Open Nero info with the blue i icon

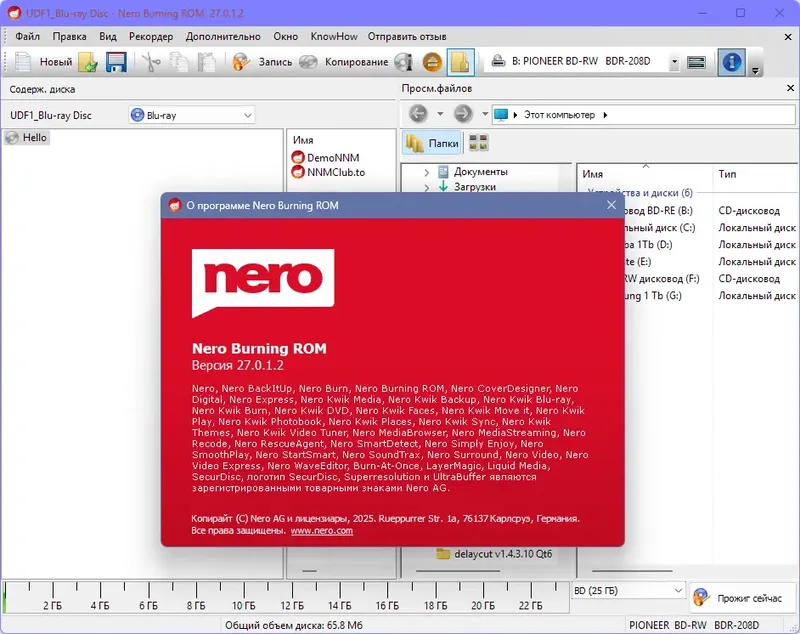pyautogui.click(x=731, y=62)
